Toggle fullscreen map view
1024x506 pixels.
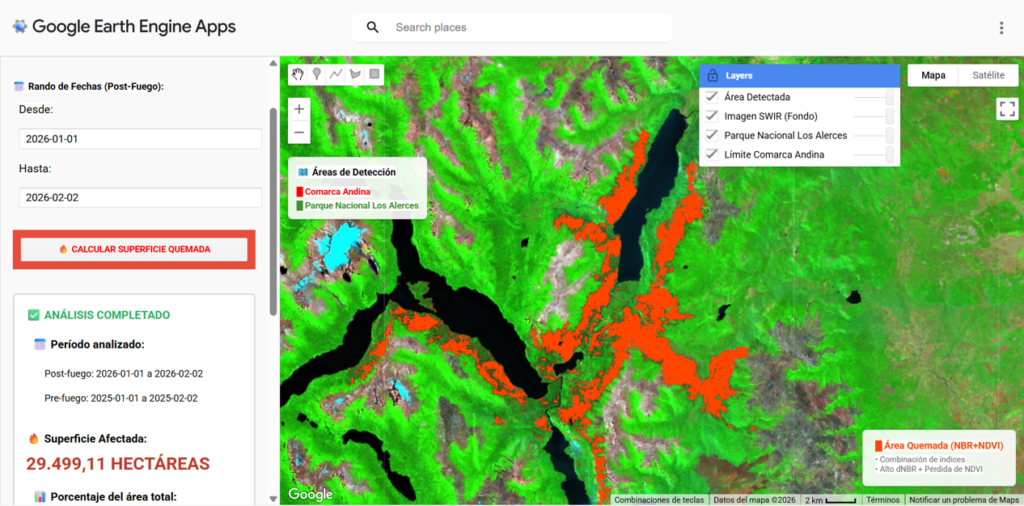[1006, 109]
